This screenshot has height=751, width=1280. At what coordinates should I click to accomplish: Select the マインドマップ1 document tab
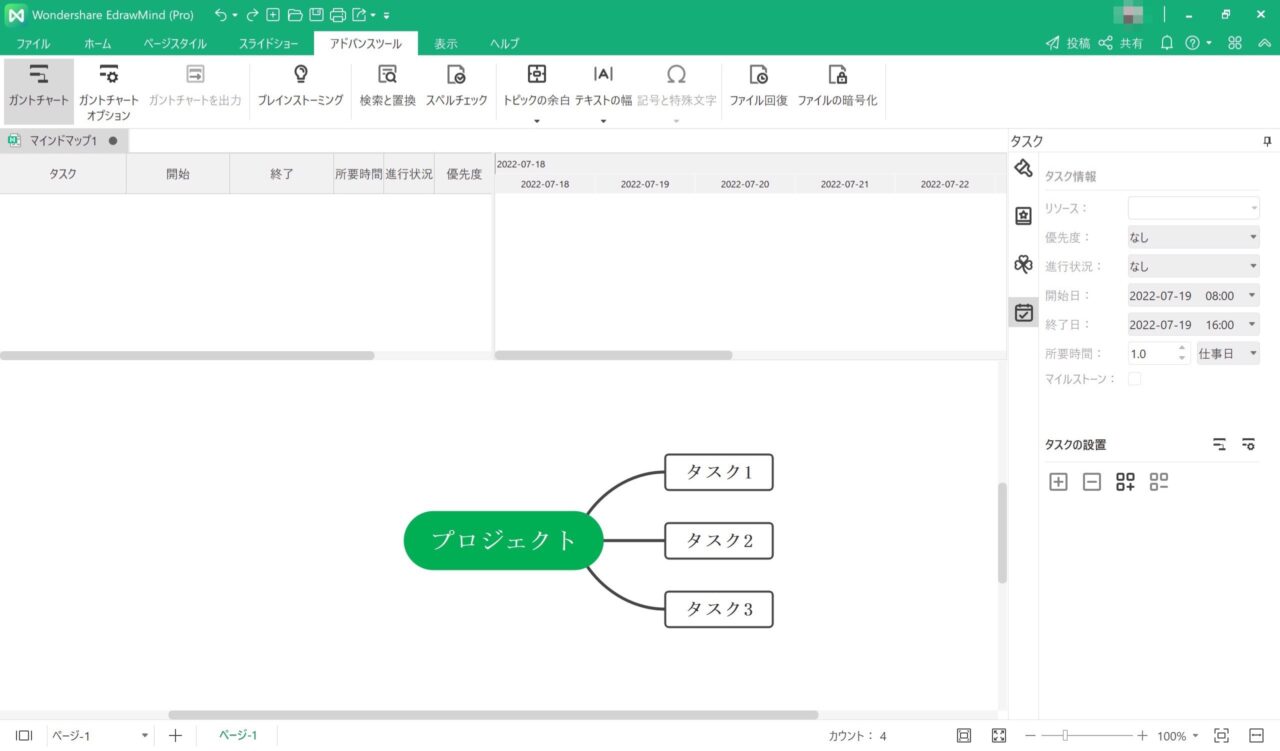pyautogui.click(x=63, y=141)
